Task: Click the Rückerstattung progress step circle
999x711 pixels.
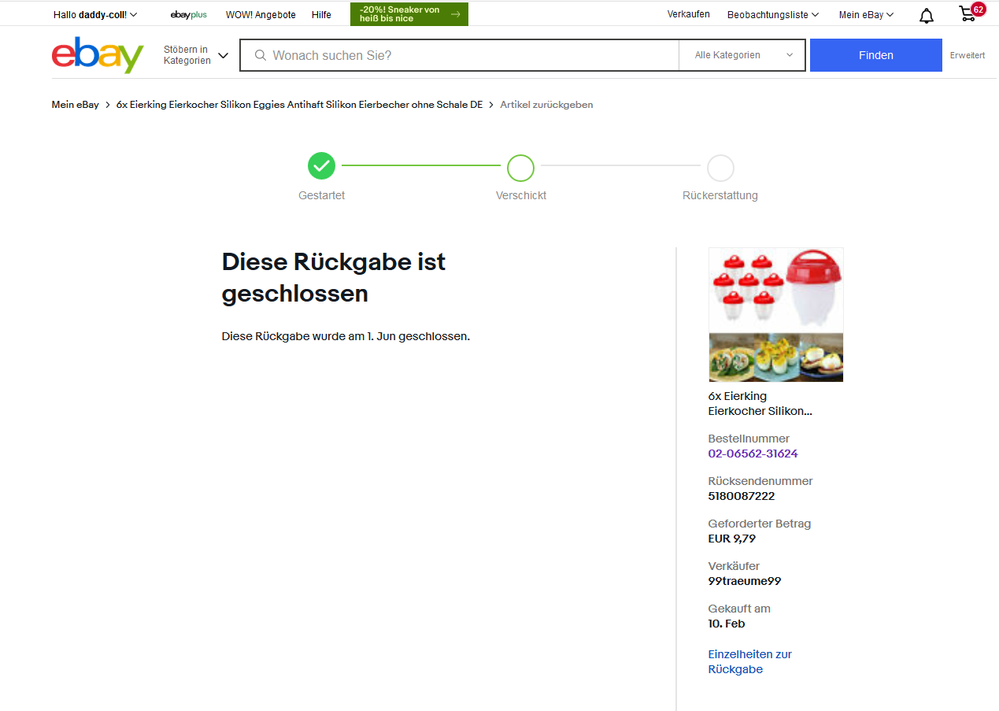Action: 720,167
